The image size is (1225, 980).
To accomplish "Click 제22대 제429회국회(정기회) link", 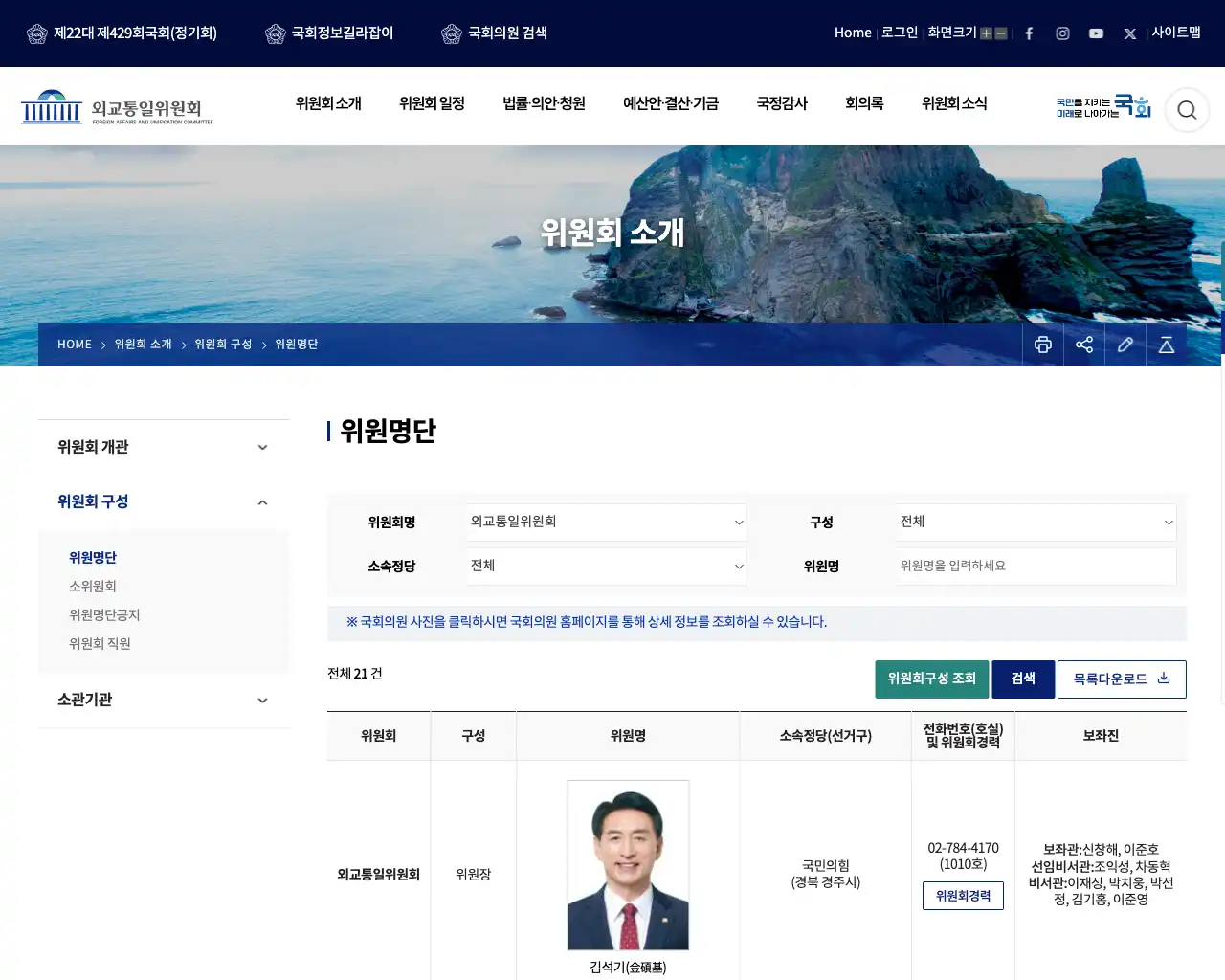I will pyautogui.click(x=122, y=33).
